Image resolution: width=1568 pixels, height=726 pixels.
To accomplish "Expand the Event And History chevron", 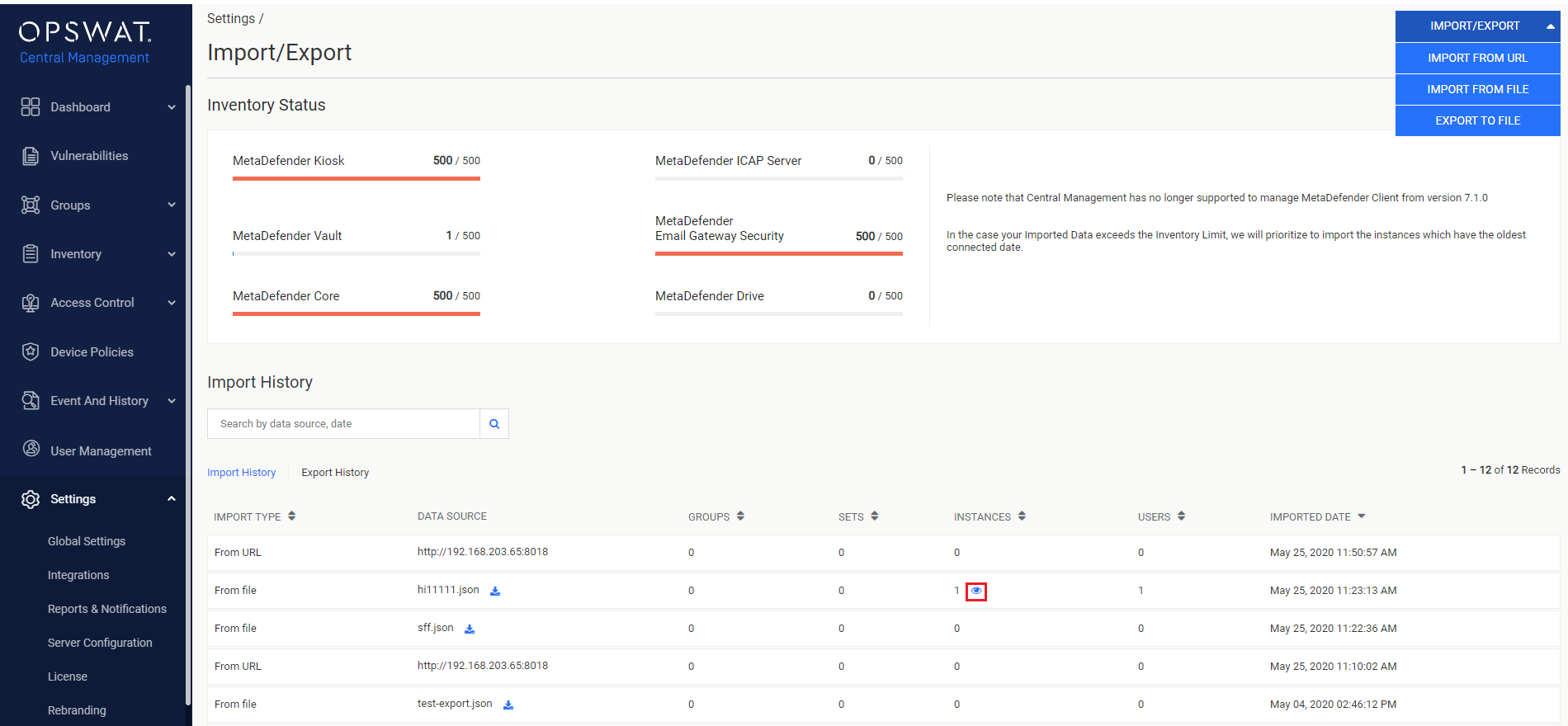I will [x=172, y=401].
